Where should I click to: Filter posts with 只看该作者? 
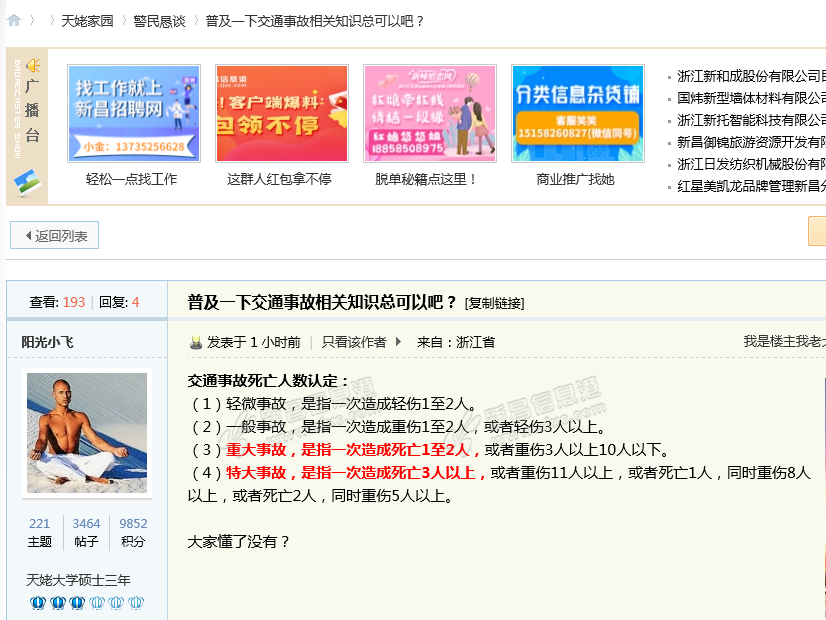(x=355, y=342)
